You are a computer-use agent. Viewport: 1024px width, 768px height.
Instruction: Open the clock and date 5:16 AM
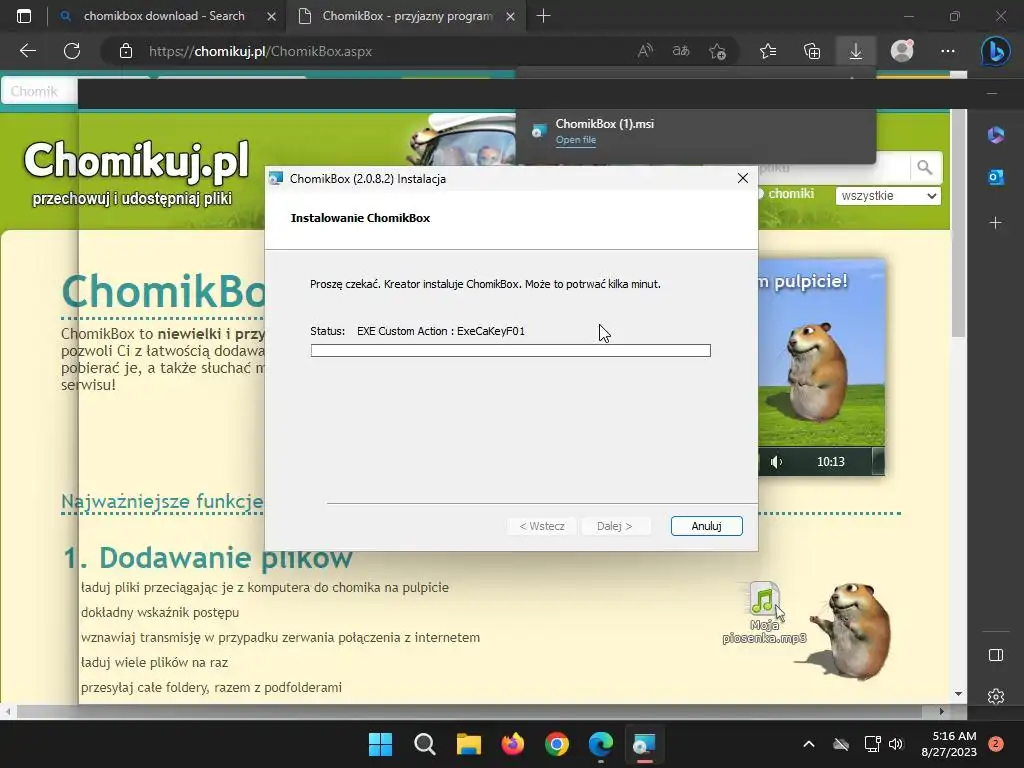tap(949, 744)
